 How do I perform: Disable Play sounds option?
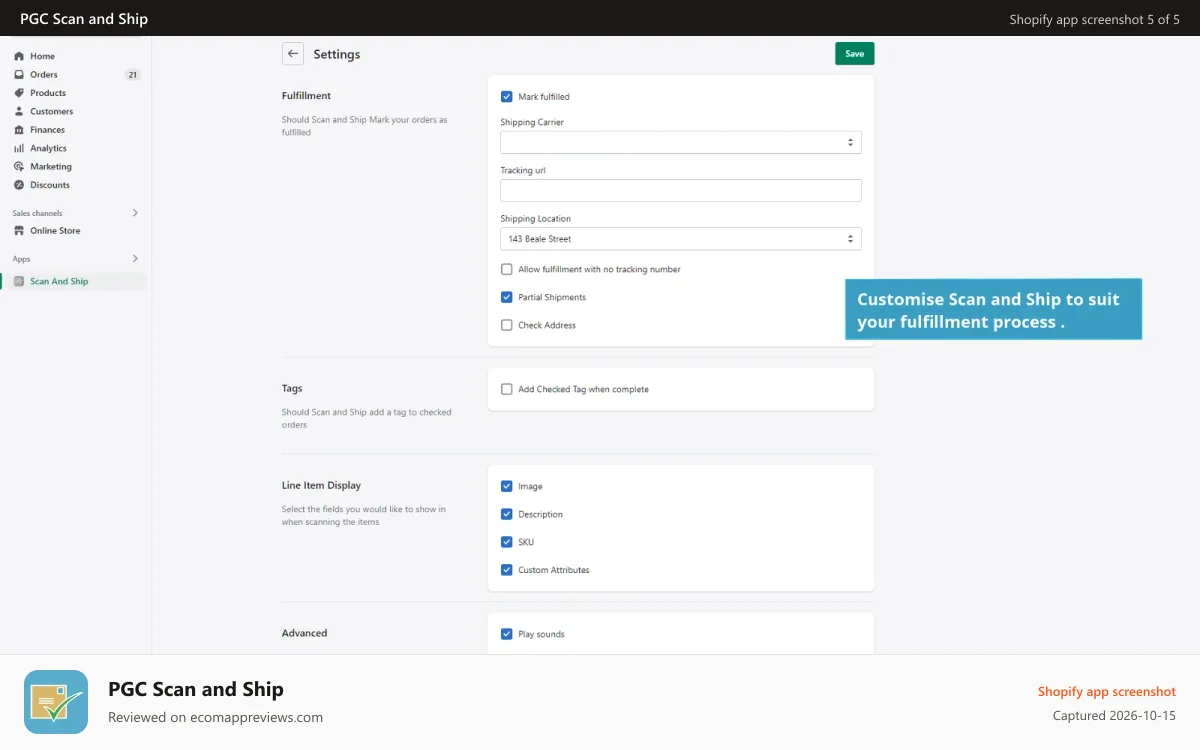(507, 634)
